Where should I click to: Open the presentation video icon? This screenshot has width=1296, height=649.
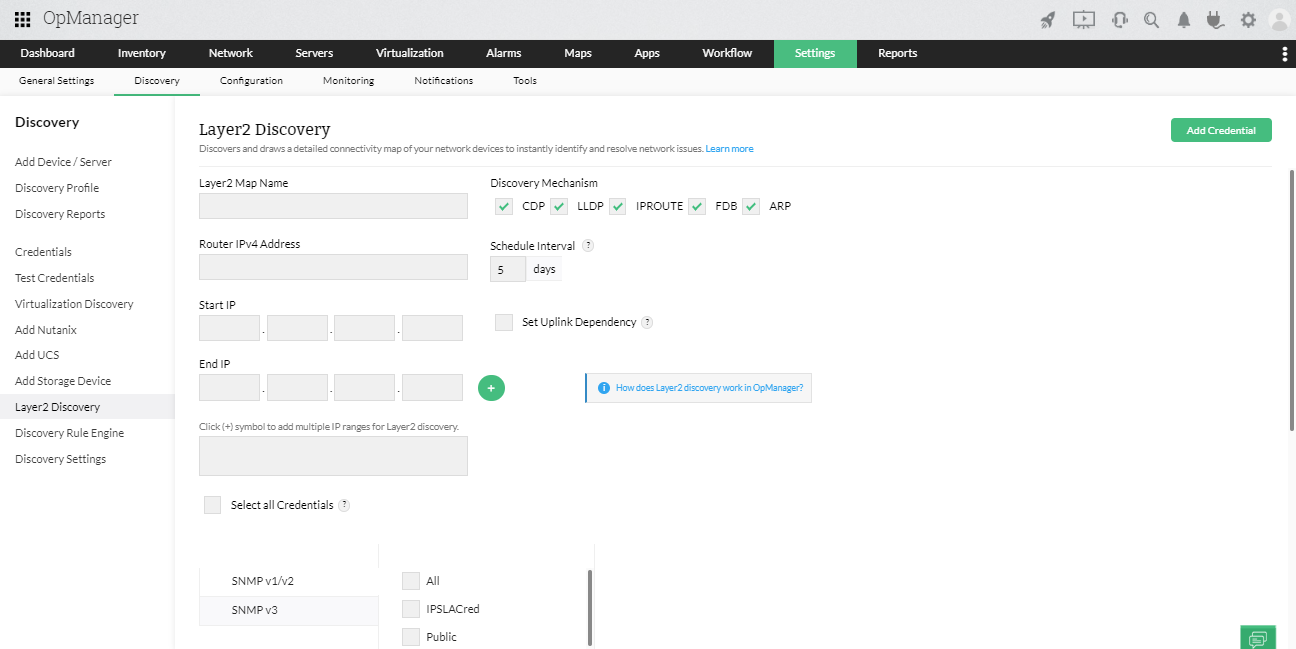tap(1083, 19)
